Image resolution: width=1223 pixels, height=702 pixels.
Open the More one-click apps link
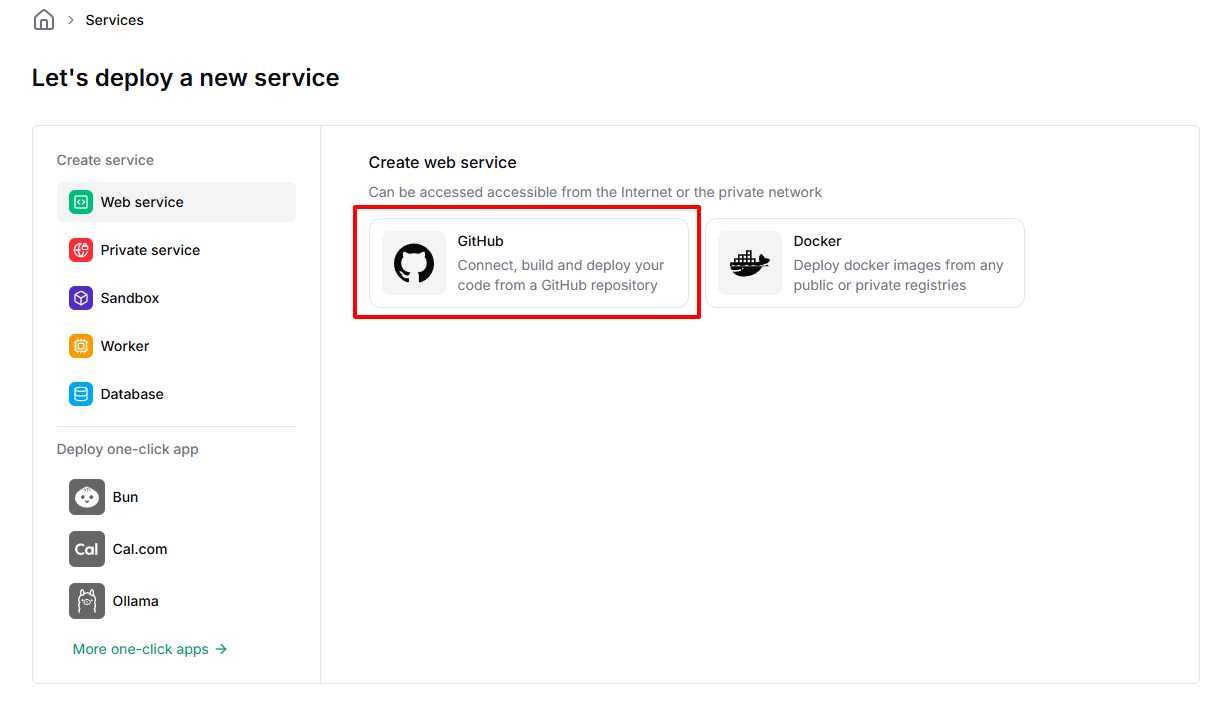pos(150,649)
